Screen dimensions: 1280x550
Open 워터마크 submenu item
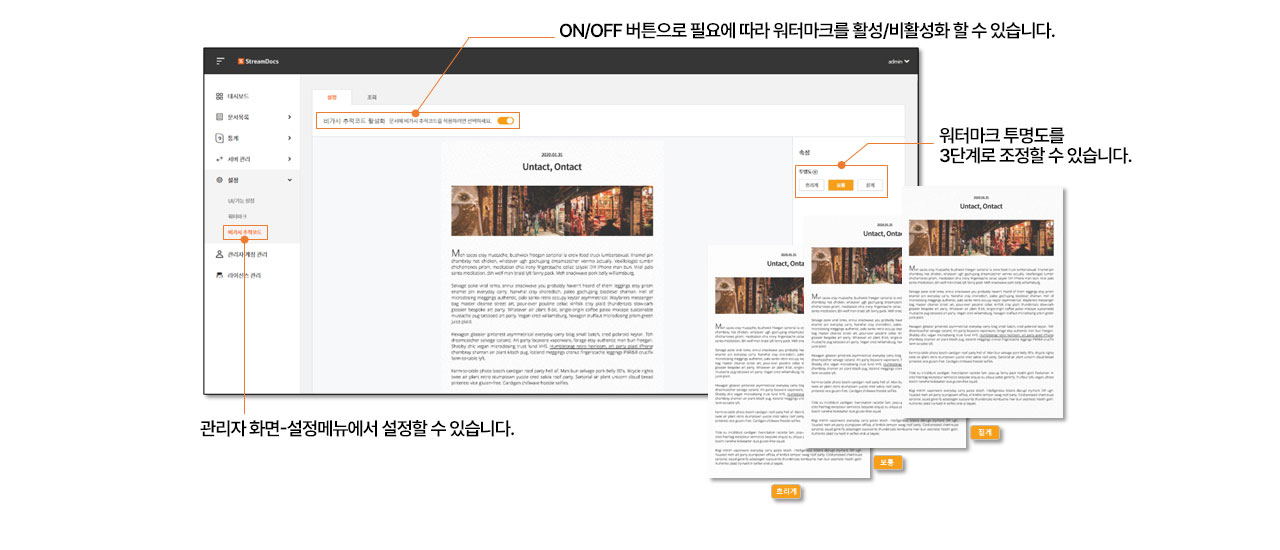tap(237, 216)
